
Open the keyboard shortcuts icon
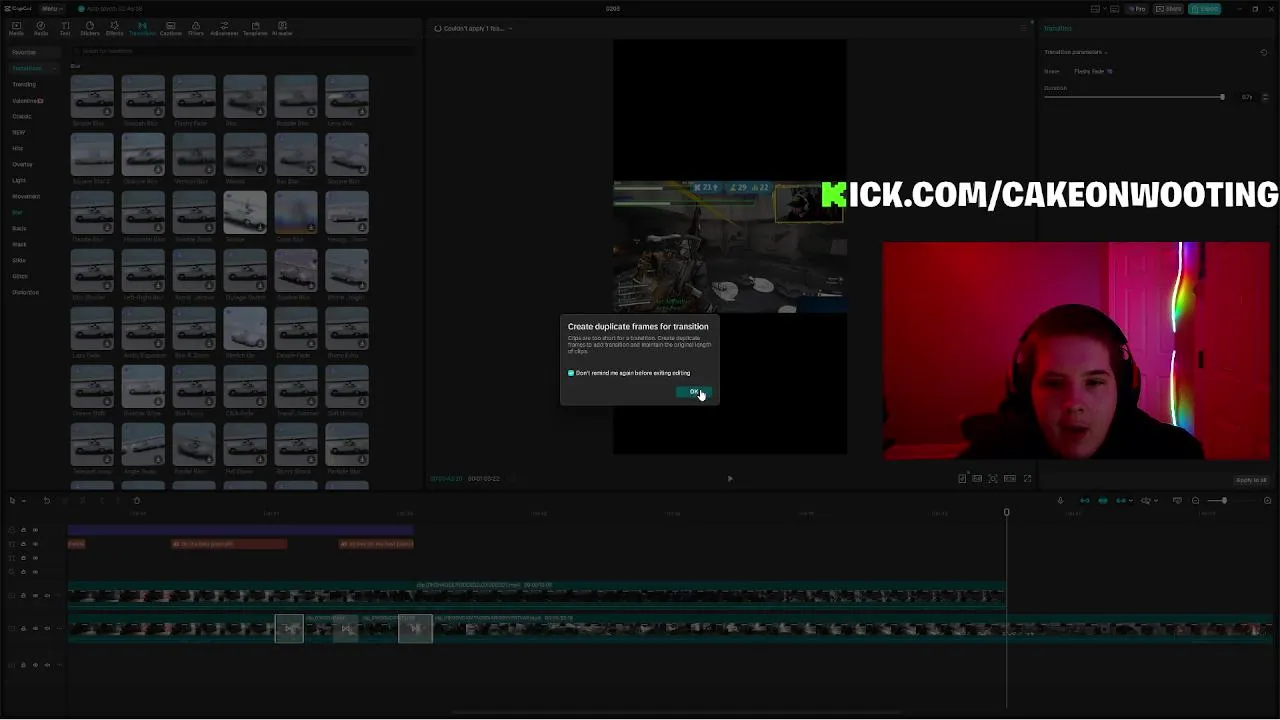(1114, 9)
